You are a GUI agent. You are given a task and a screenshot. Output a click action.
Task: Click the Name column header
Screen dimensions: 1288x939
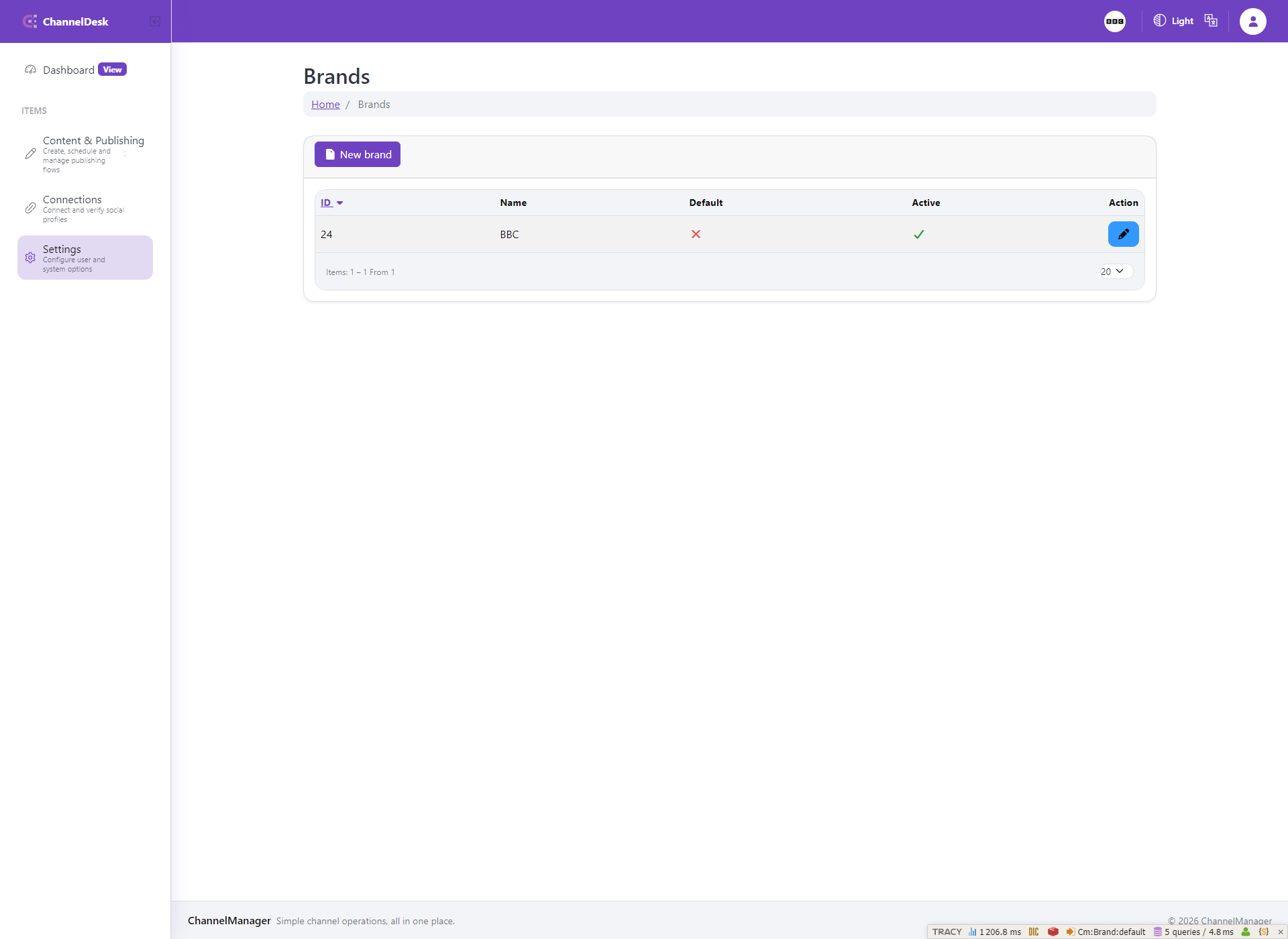pos(513,203)
